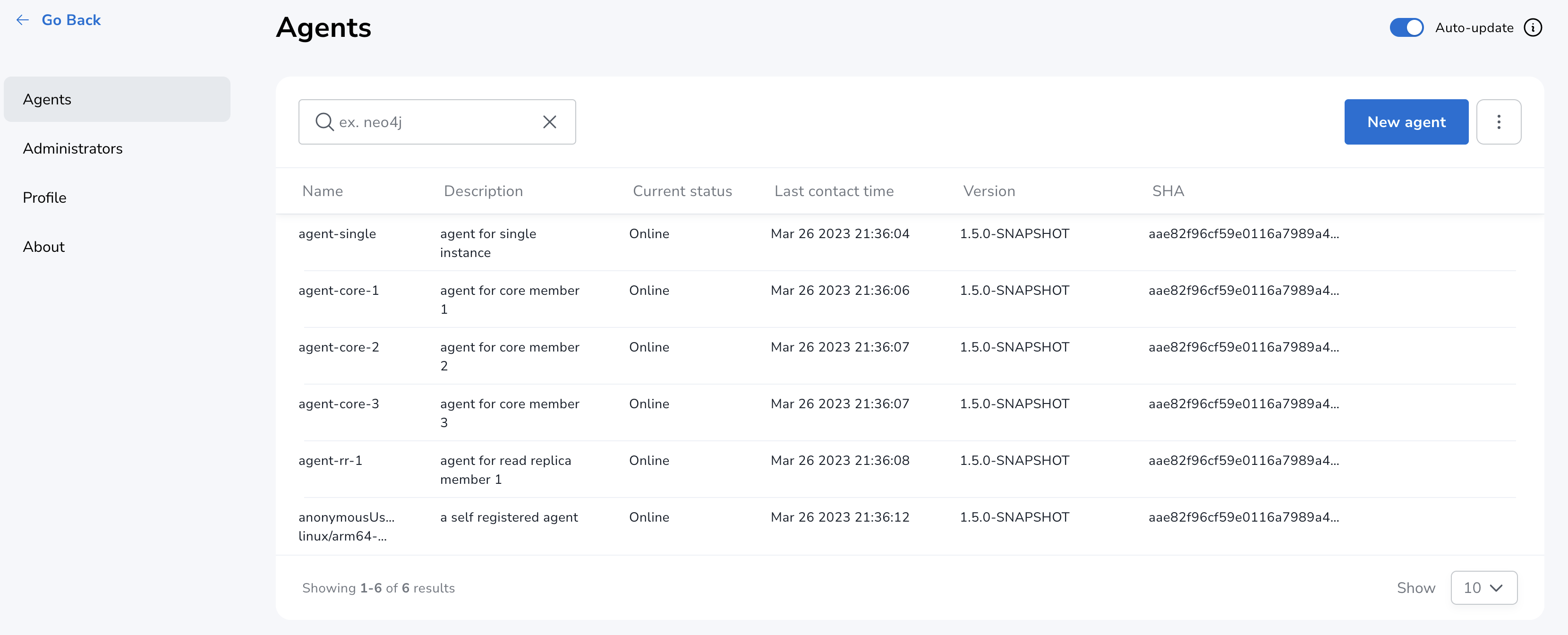This screenshot has width=1568, height=635.
Task: Select the agent-core-3 name
Action: (339, 403)
